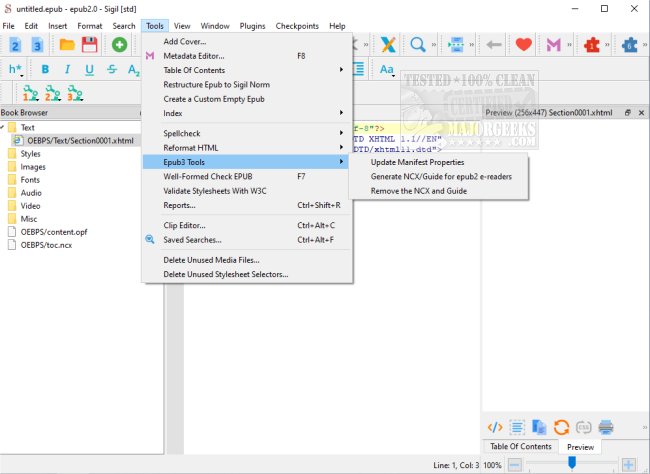Open the Aa change case dropdown
The image size is (650, 474).
pyautogui.click(x=387, y=70)
